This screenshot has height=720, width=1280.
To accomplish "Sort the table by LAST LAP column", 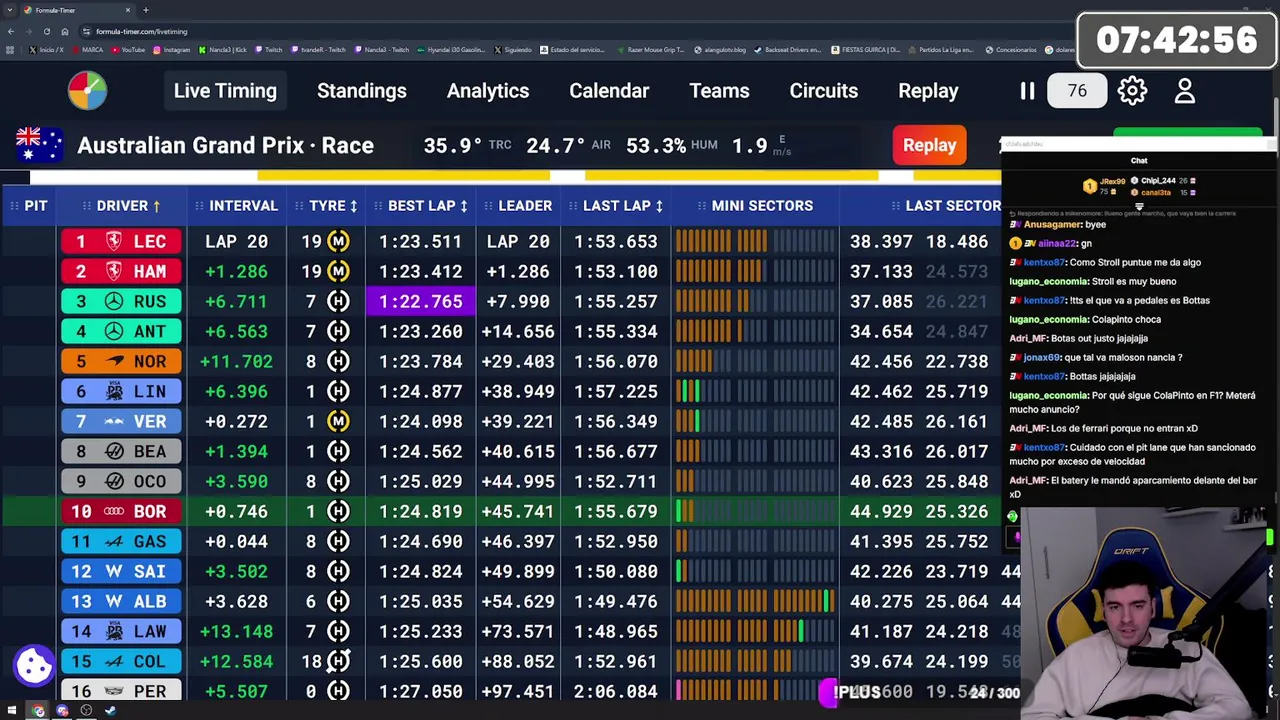I will [x=617, y=205].
